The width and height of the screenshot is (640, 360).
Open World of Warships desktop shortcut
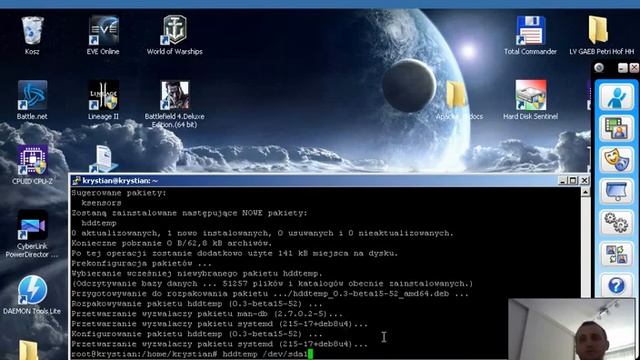tap(175, 30)
